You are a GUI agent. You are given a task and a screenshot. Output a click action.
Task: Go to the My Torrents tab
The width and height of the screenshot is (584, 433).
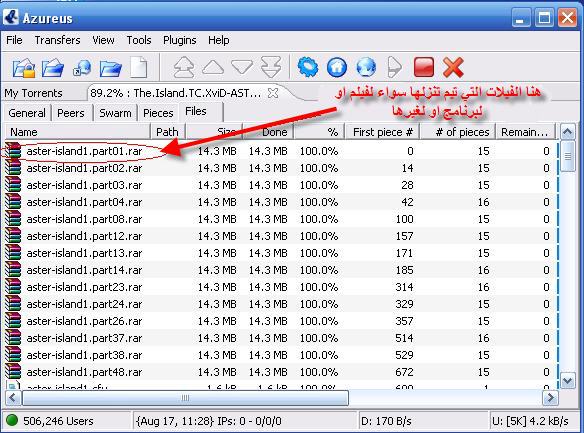pyautogui.click(x=34, y=93)
